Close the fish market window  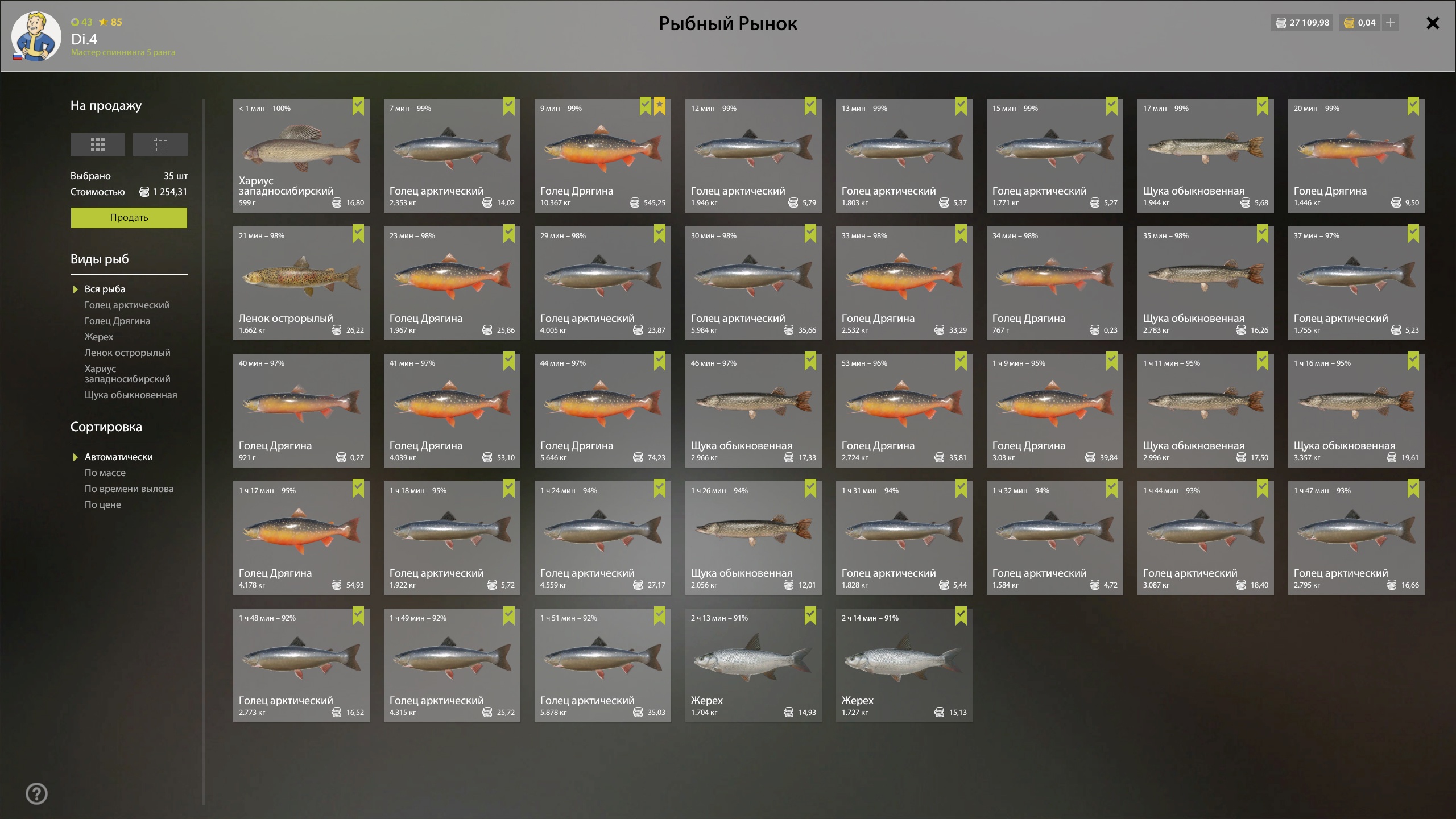tap(1433, 23)
